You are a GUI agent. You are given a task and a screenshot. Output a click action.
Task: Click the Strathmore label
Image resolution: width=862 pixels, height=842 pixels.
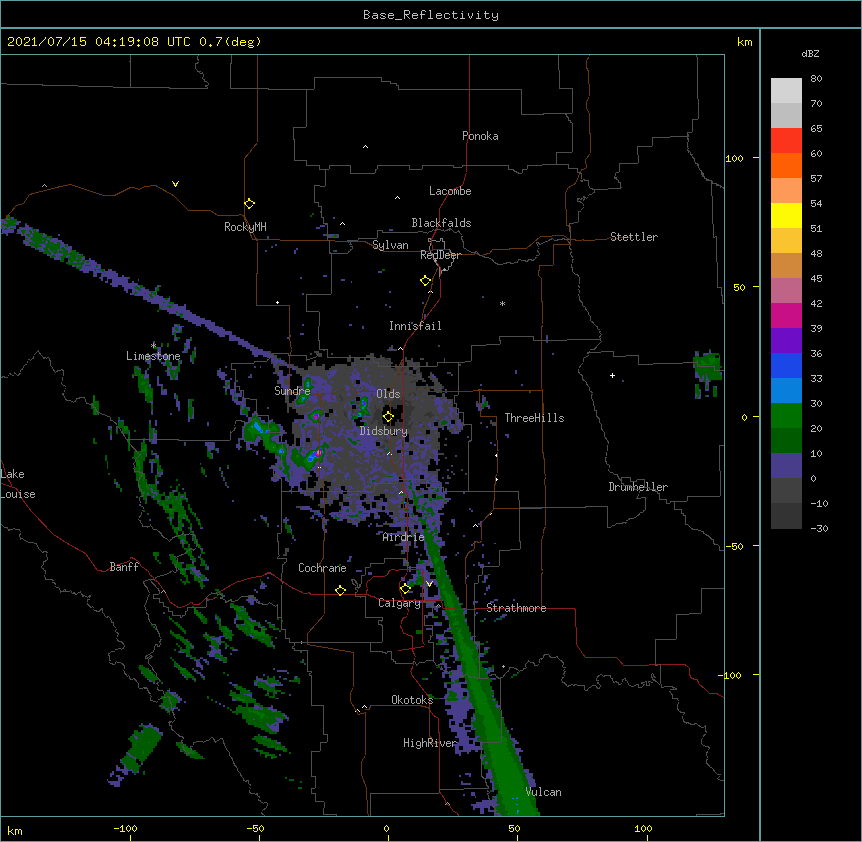[x=516, y=608]
